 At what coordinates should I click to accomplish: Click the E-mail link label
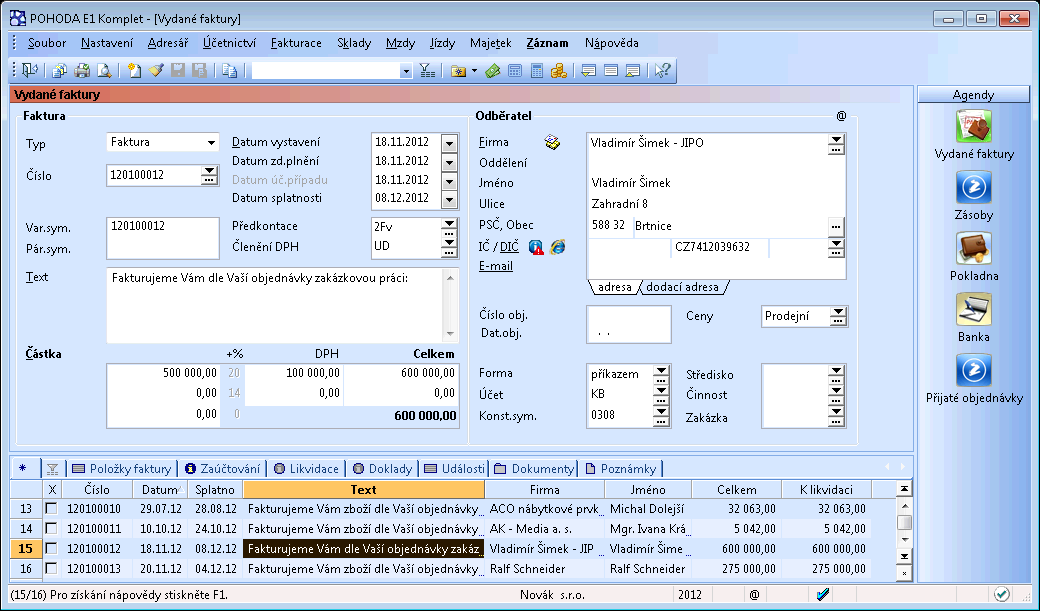495,266
